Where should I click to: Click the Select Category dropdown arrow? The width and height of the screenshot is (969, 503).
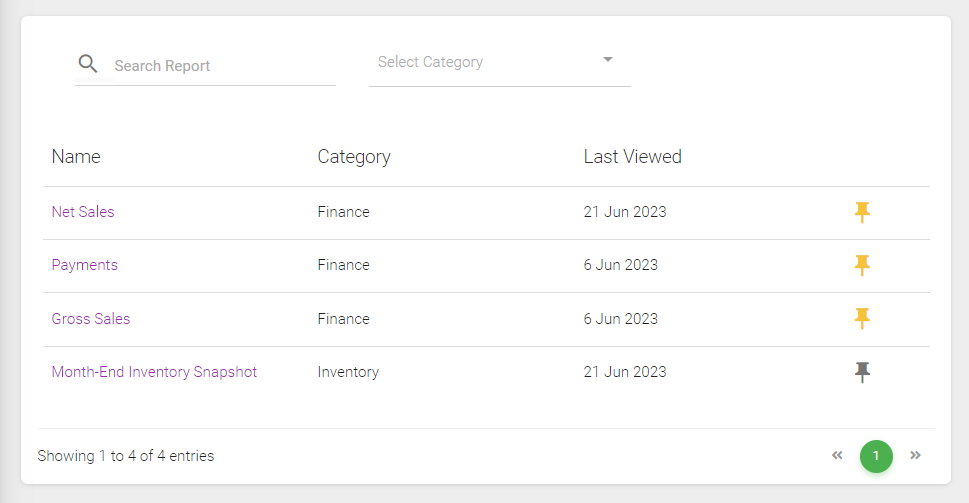pyautogui.click(x=607, y=60)
